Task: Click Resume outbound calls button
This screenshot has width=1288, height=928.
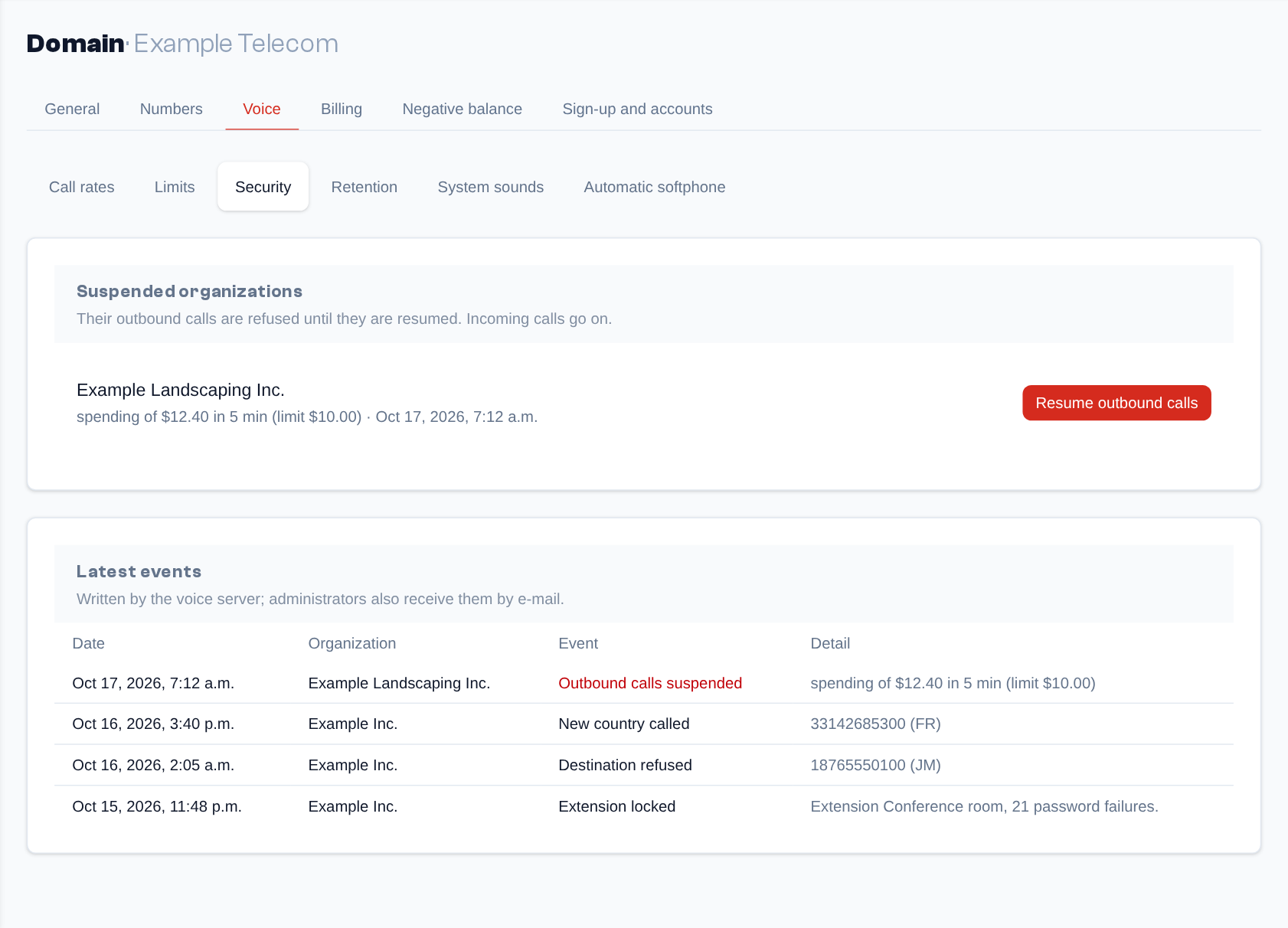Action: pos(1116,403)
